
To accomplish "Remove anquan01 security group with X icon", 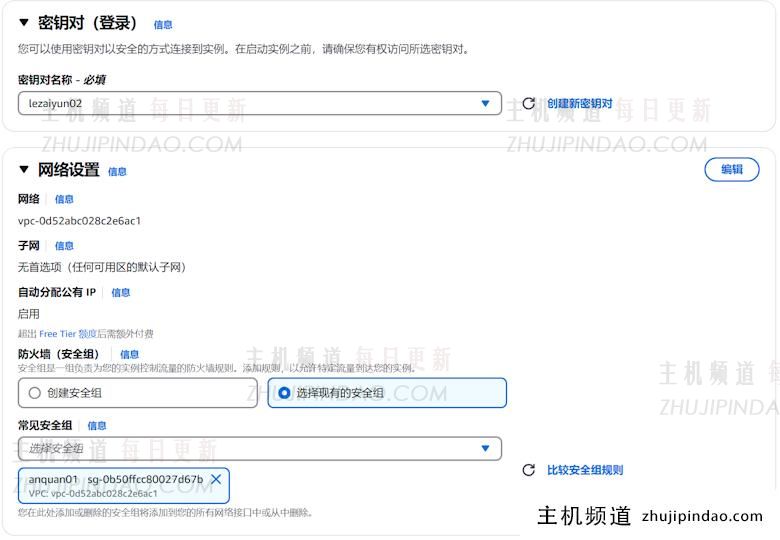I will [216, 479].
